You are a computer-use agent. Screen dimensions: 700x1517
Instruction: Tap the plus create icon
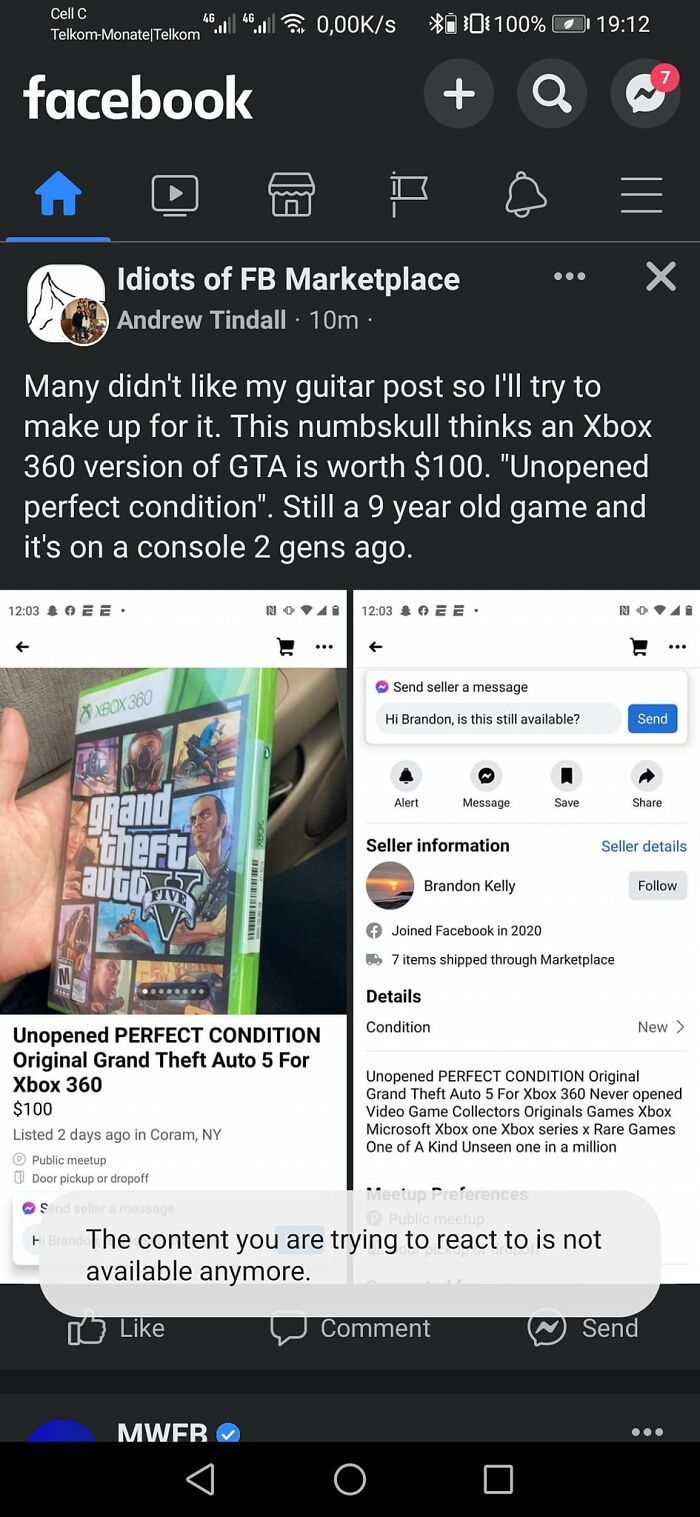click(x=459, y=94)
